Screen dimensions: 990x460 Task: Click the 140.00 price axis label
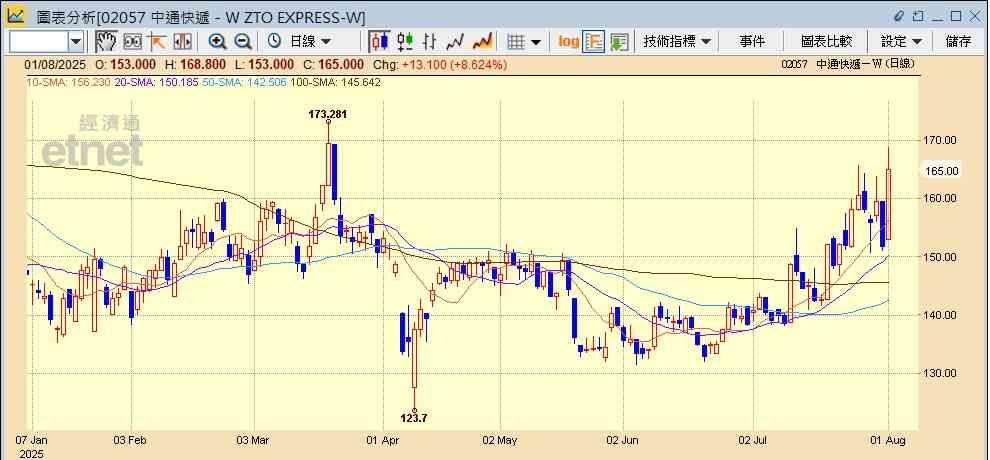point(941,315)
